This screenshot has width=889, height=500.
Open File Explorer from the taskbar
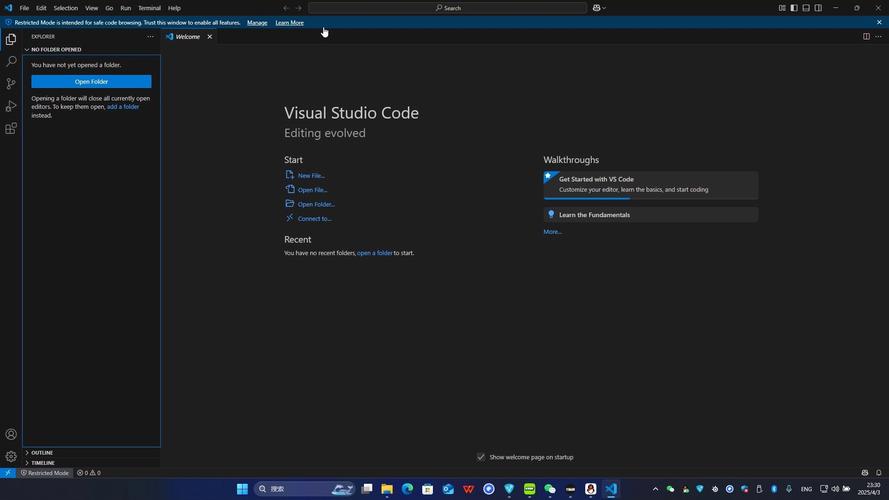[387, 489]
